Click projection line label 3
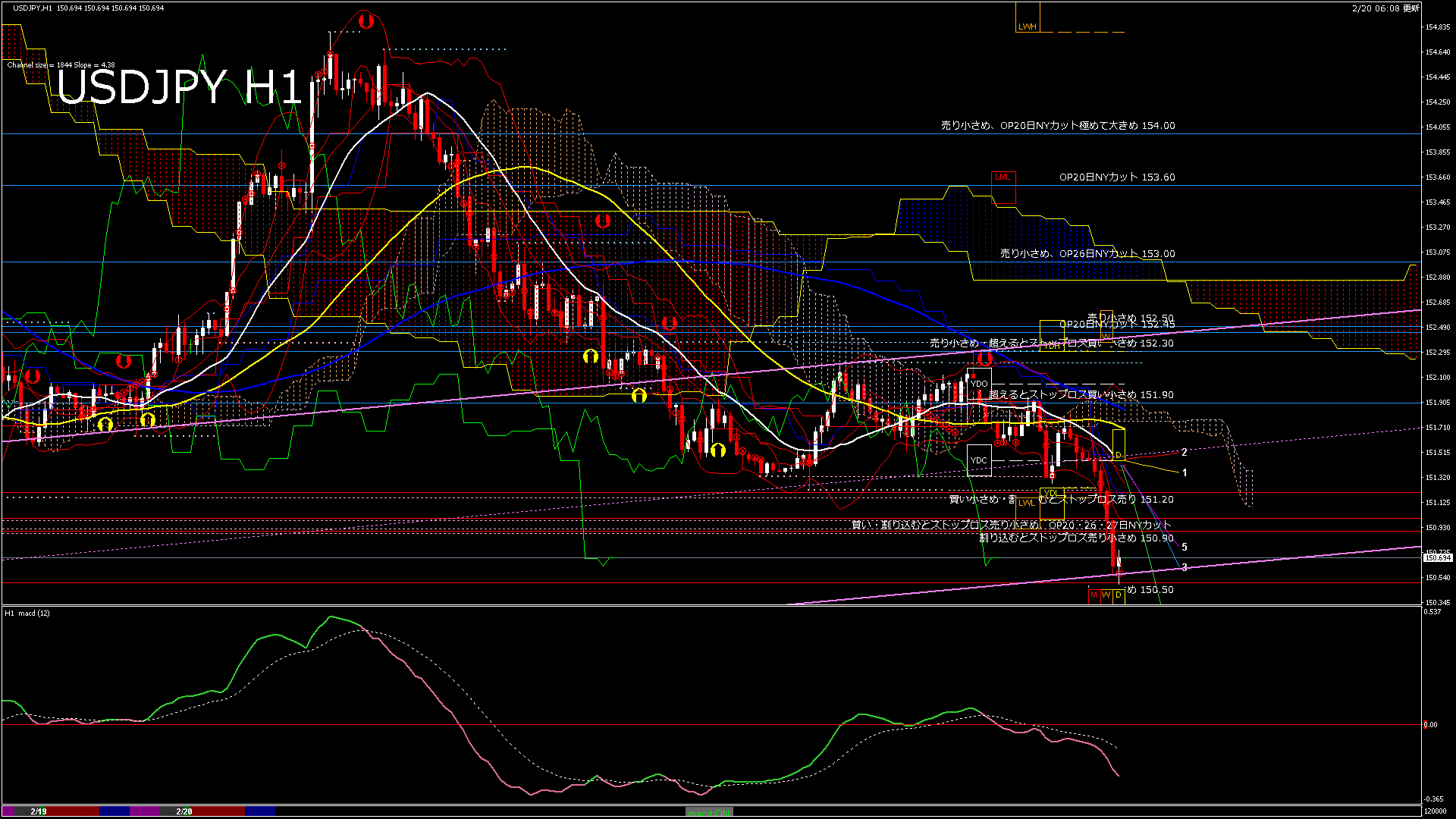The width and height of the screenshot is (1456, 819). [1185, 567]
